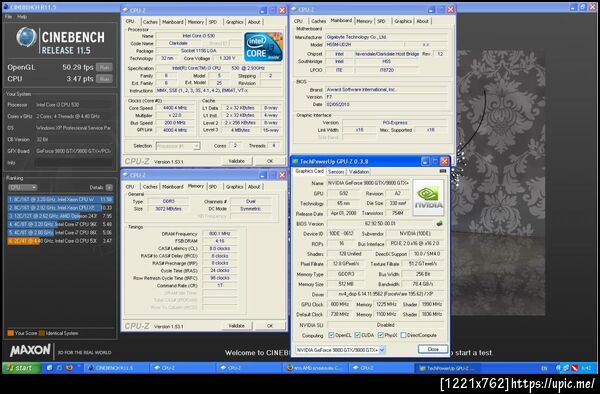Open the GPU selector dropdown in GPU-Z

(x=340, y=350)
